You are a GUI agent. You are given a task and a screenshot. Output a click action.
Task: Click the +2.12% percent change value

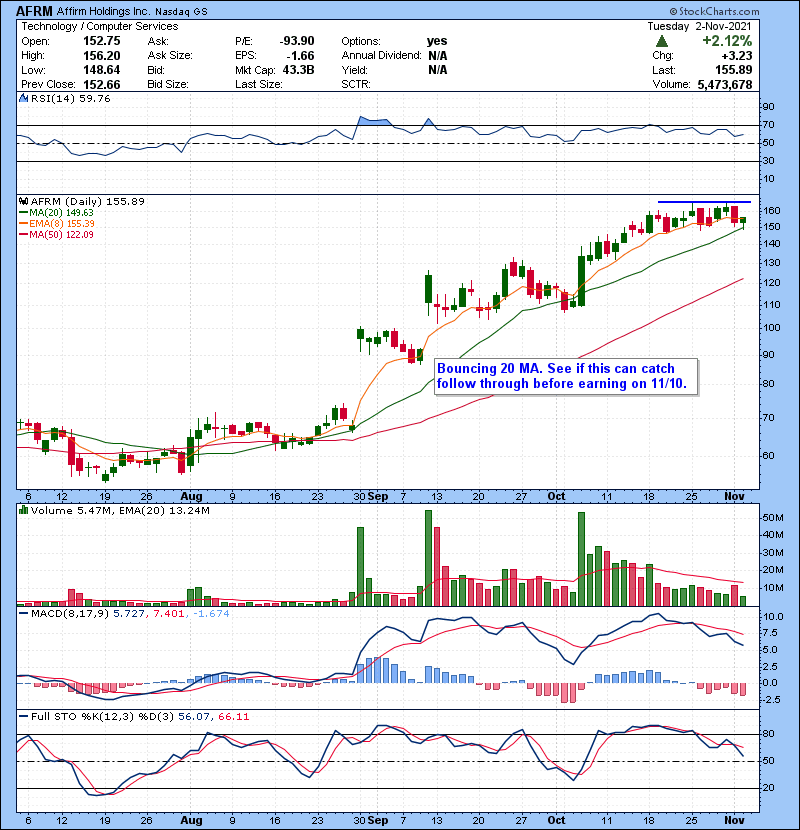(727, 41)
